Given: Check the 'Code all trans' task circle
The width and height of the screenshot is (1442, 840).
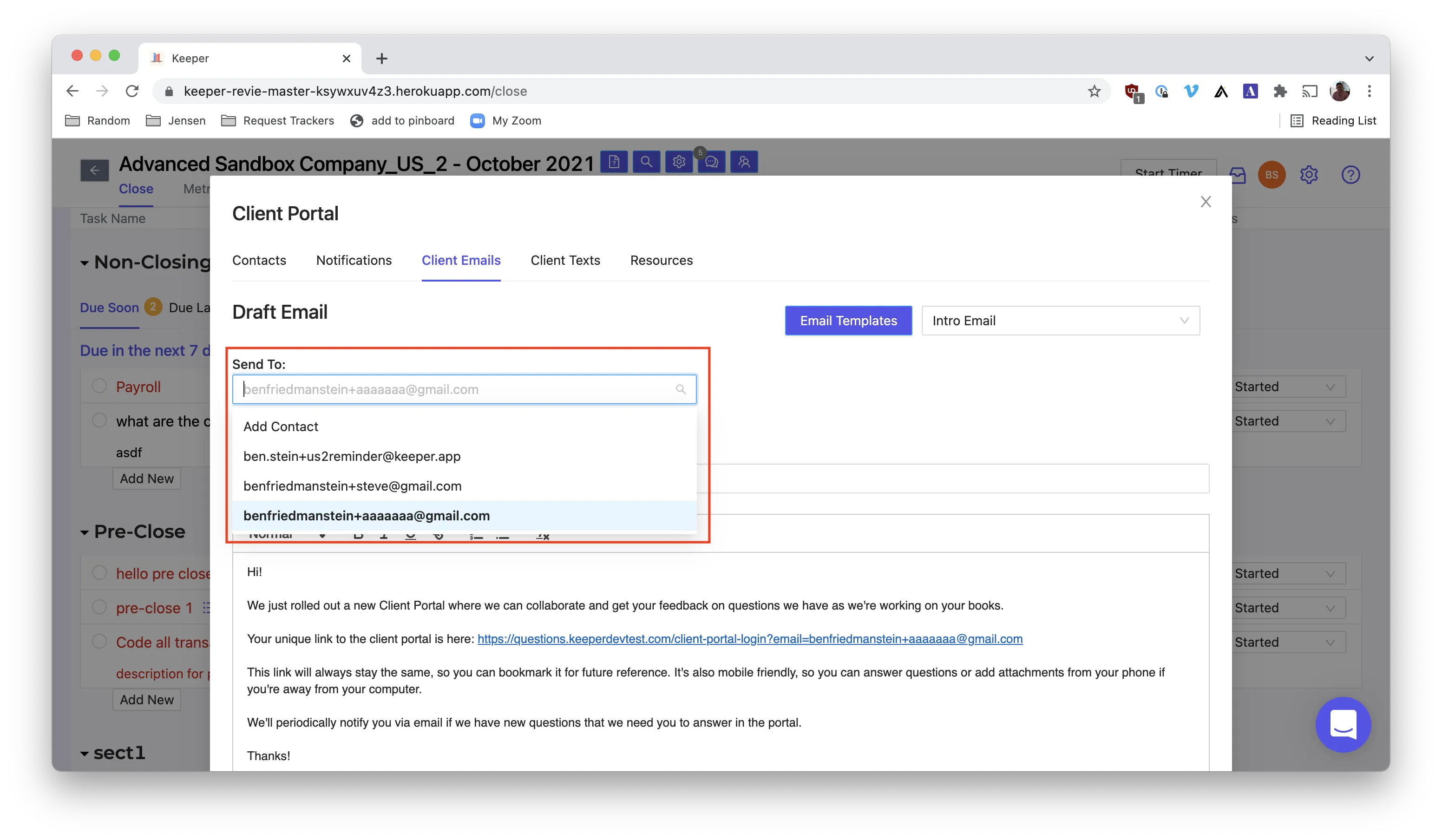Looking at the screenshot, I should (99, 642).
